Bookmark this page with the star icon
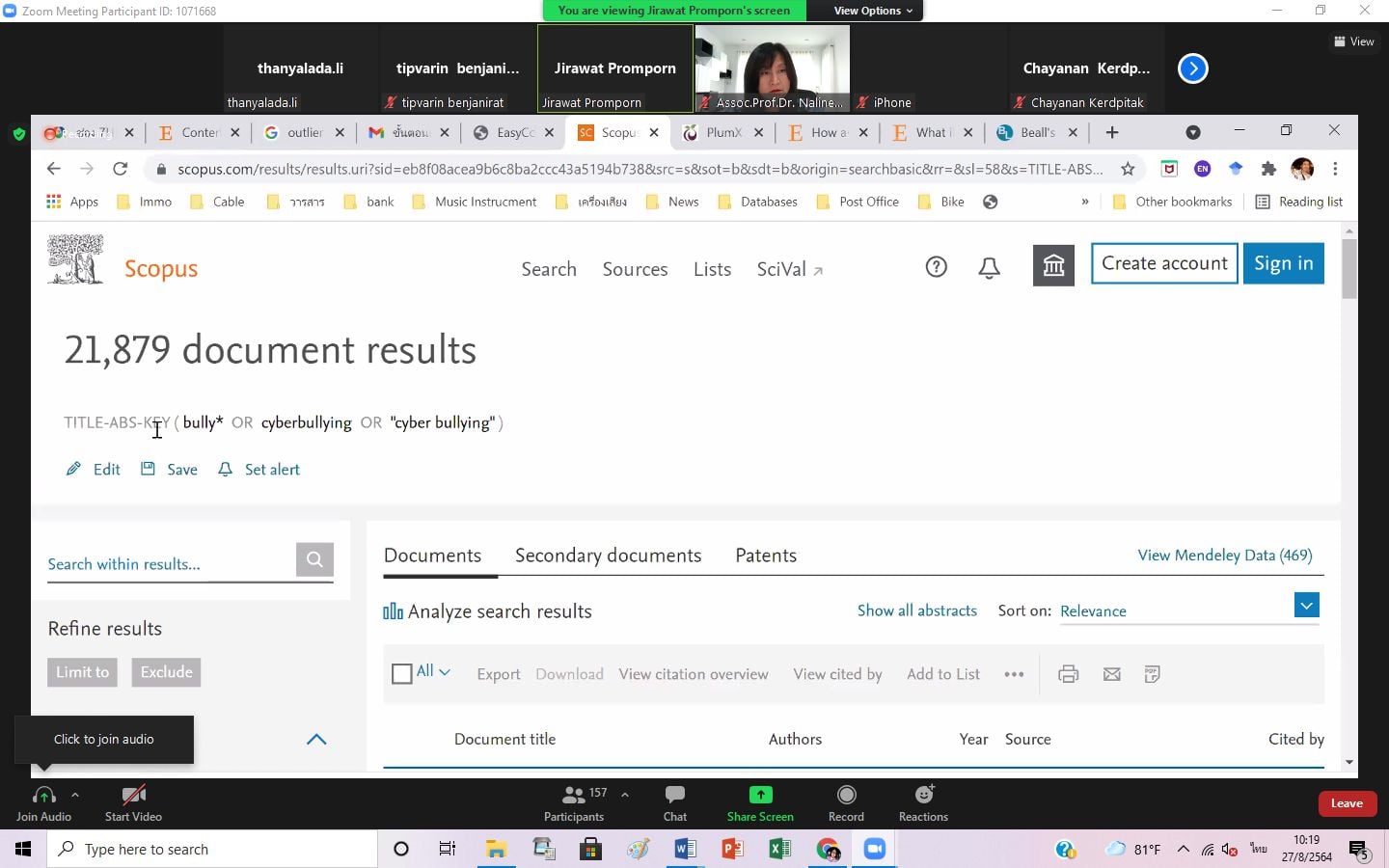Viewport: 1389px width, 868px height. pyautogui.click(x=1128, y=169)
